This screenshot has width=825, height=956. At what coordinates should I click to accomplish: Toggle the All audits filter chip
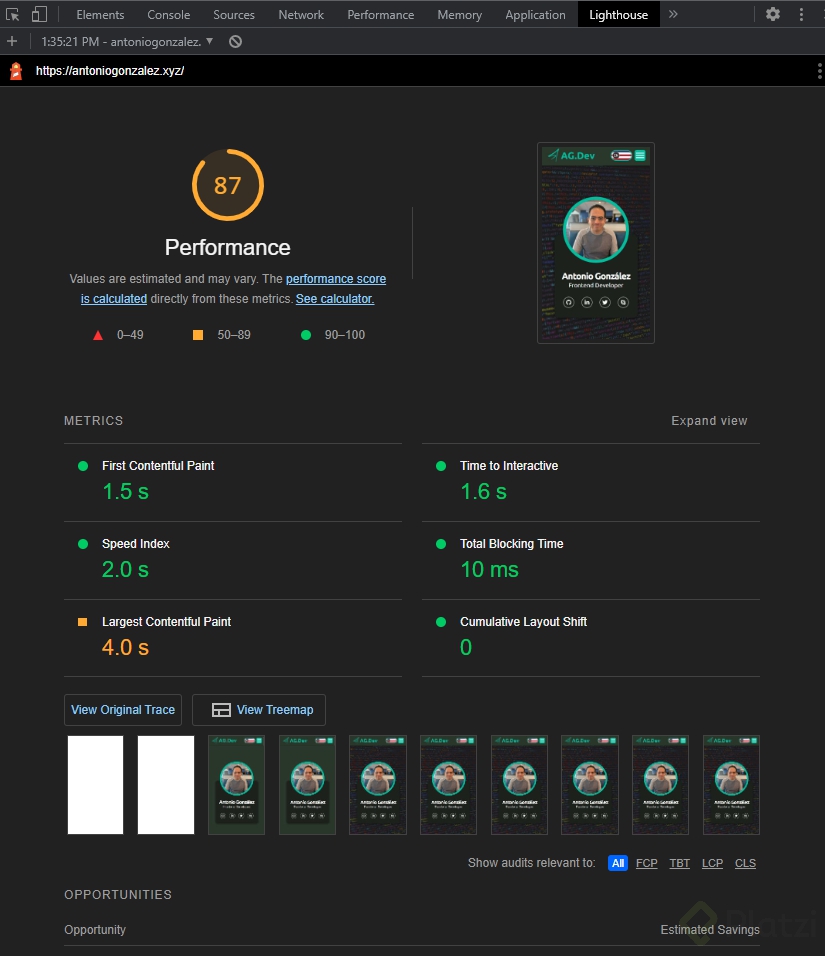(617, 863)
